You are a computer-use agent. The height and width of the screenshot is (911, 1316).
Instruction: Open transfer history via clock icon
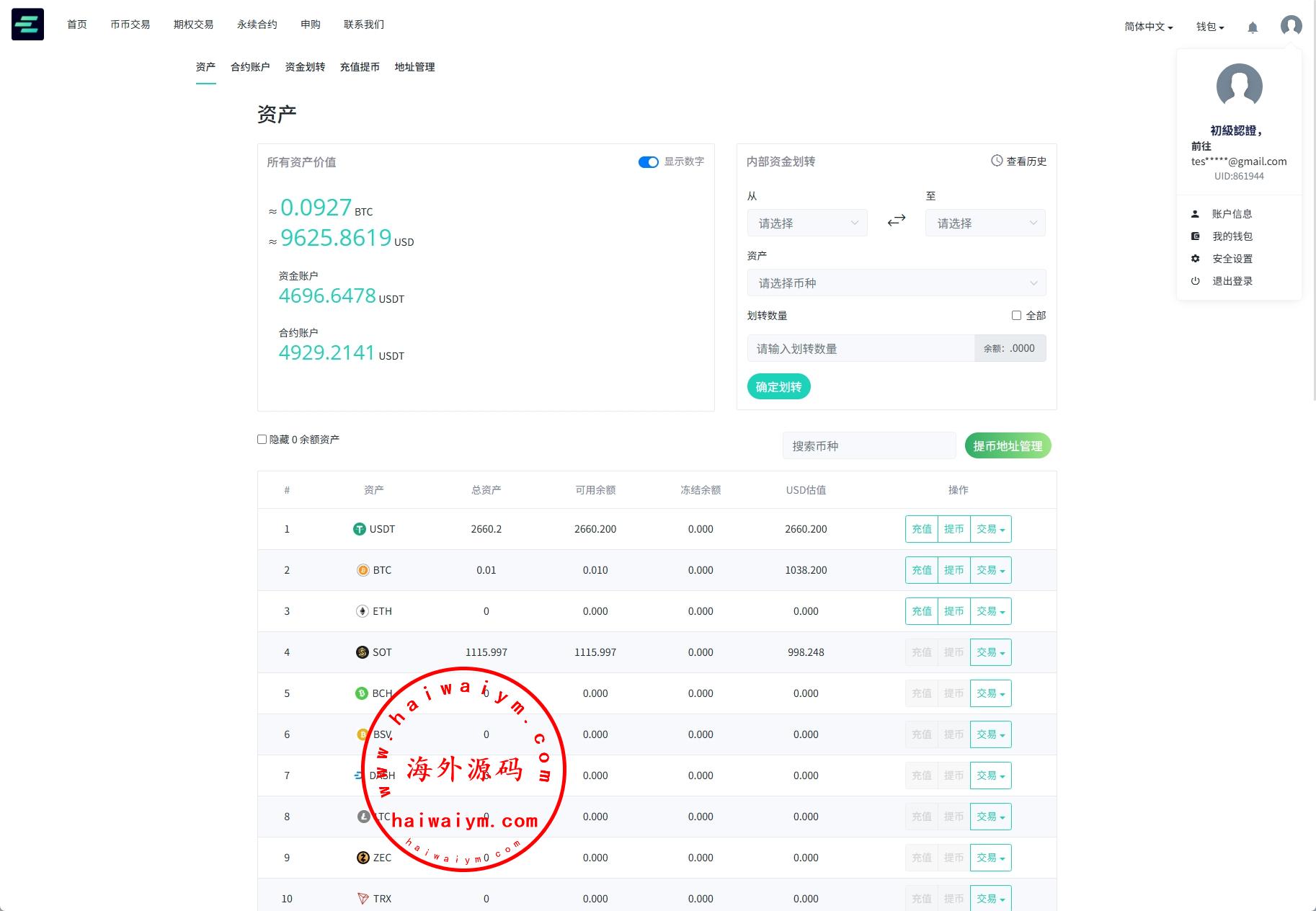(997, 161)
